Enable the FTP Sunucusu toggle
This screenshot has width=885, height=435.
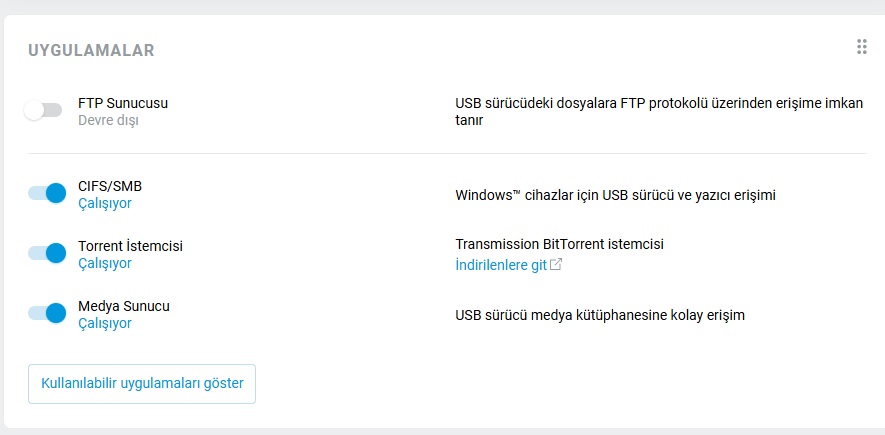click(43, 111)
